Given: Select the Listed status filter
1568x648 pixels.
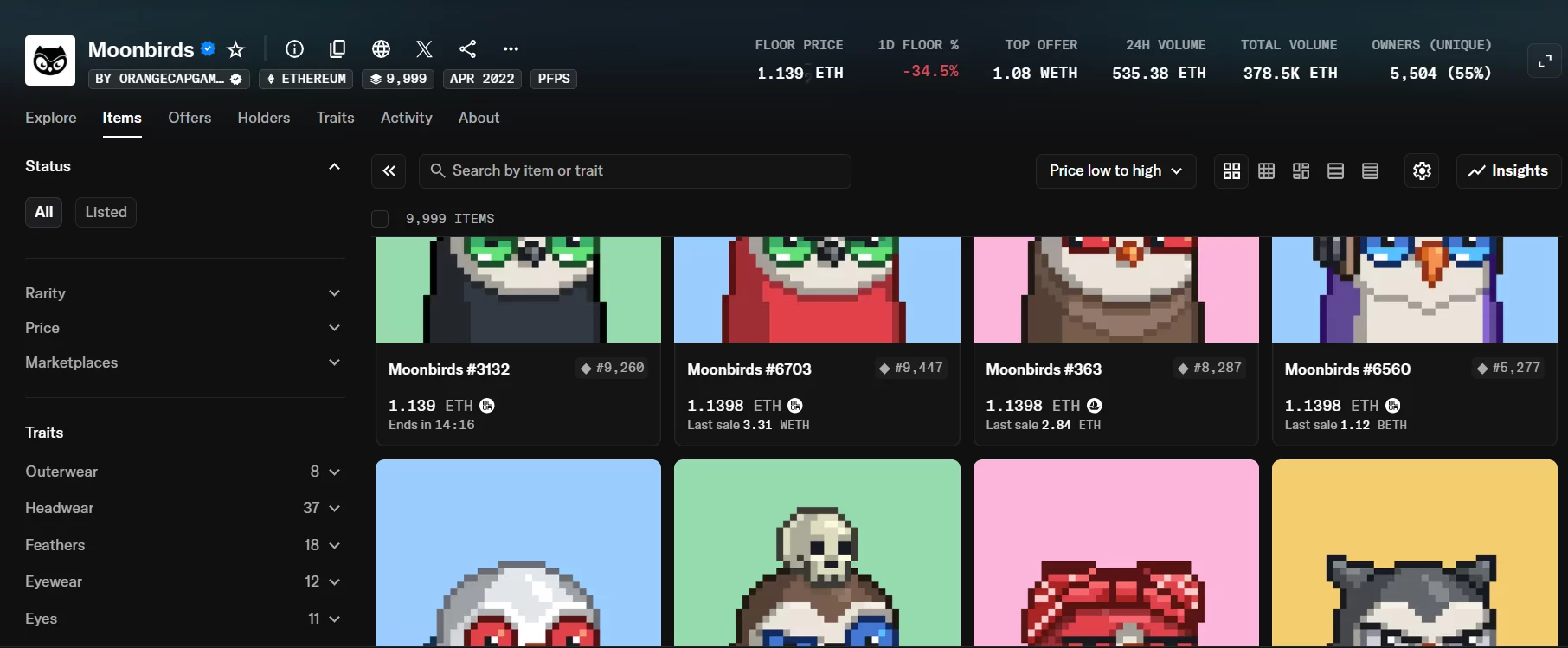Looking at the screenshot, I should coord(106,212).
